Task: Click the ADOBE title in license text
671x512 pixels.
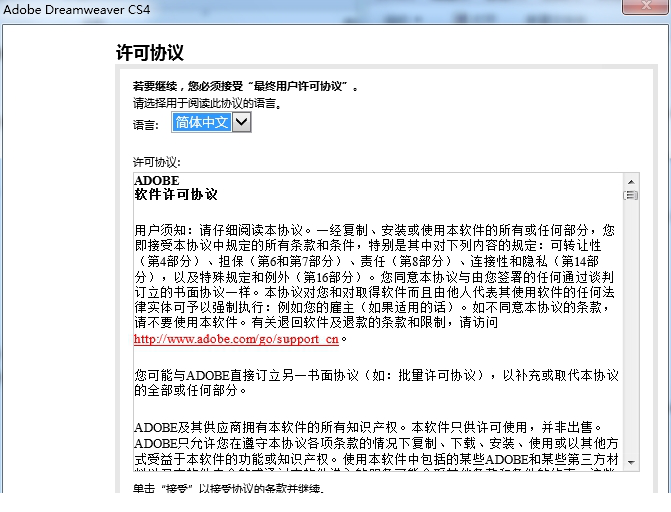Action: (157, 180)
